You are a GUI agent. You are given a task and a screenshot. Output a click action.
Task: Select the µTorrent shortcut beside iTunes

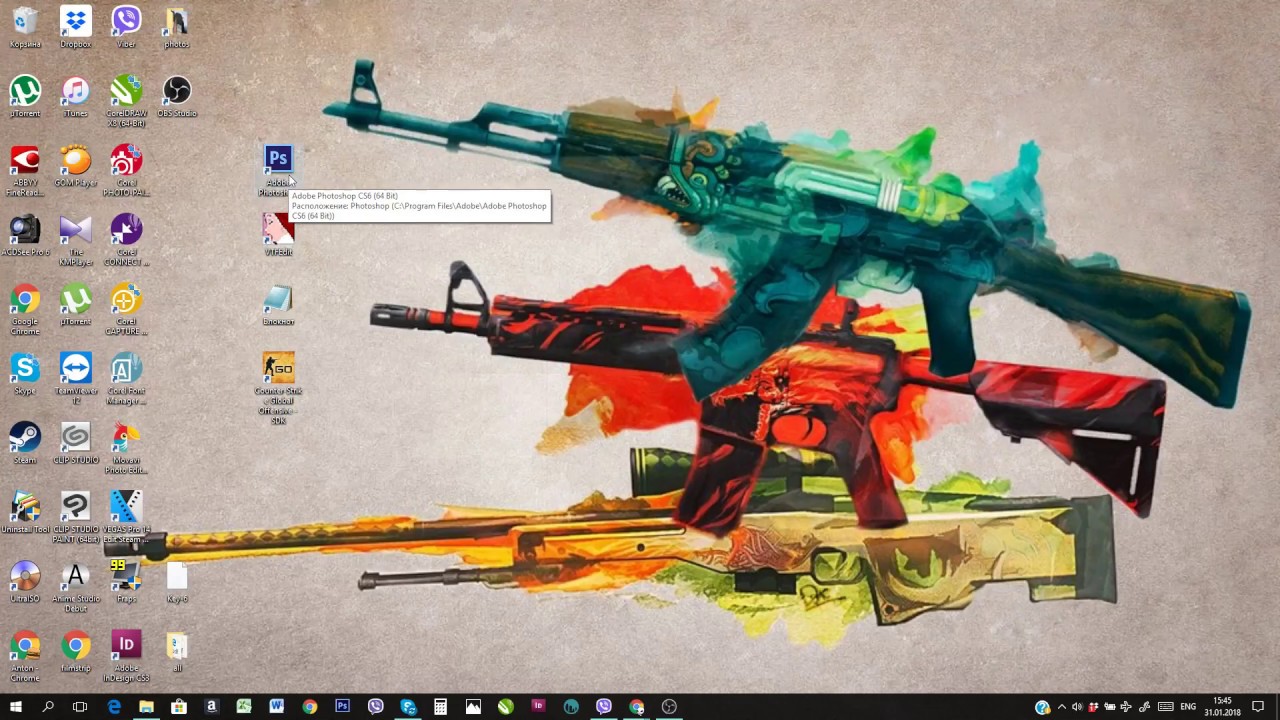coord(25,96)
